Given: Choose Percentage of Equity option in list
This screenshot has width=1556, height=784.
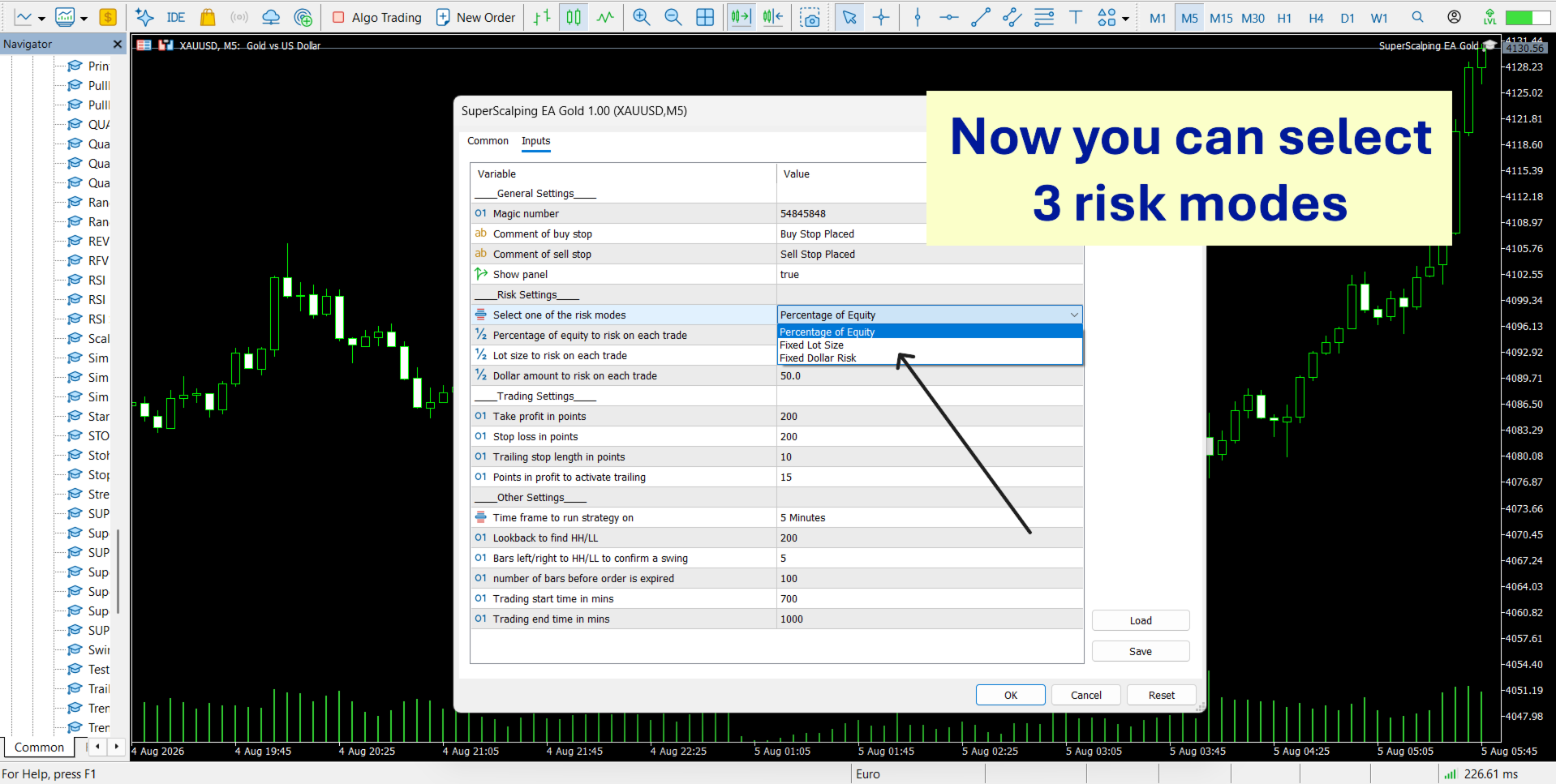Looking at the screenshot, I should [930, 332].
